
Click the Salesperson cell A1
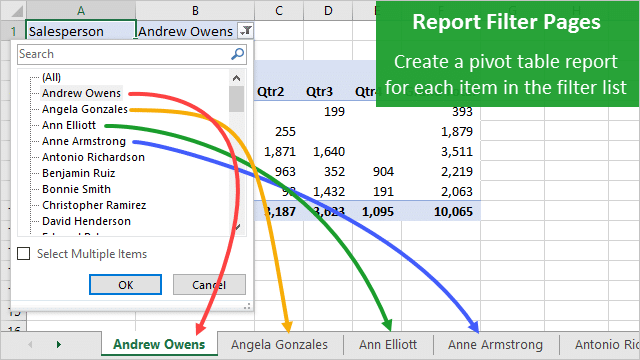pos(81,31)
